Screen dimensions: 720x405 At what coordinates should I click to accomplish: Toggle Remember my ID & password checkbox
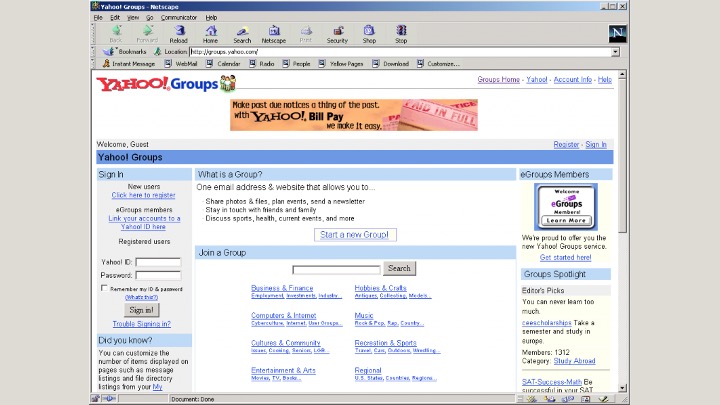(104, 288)
